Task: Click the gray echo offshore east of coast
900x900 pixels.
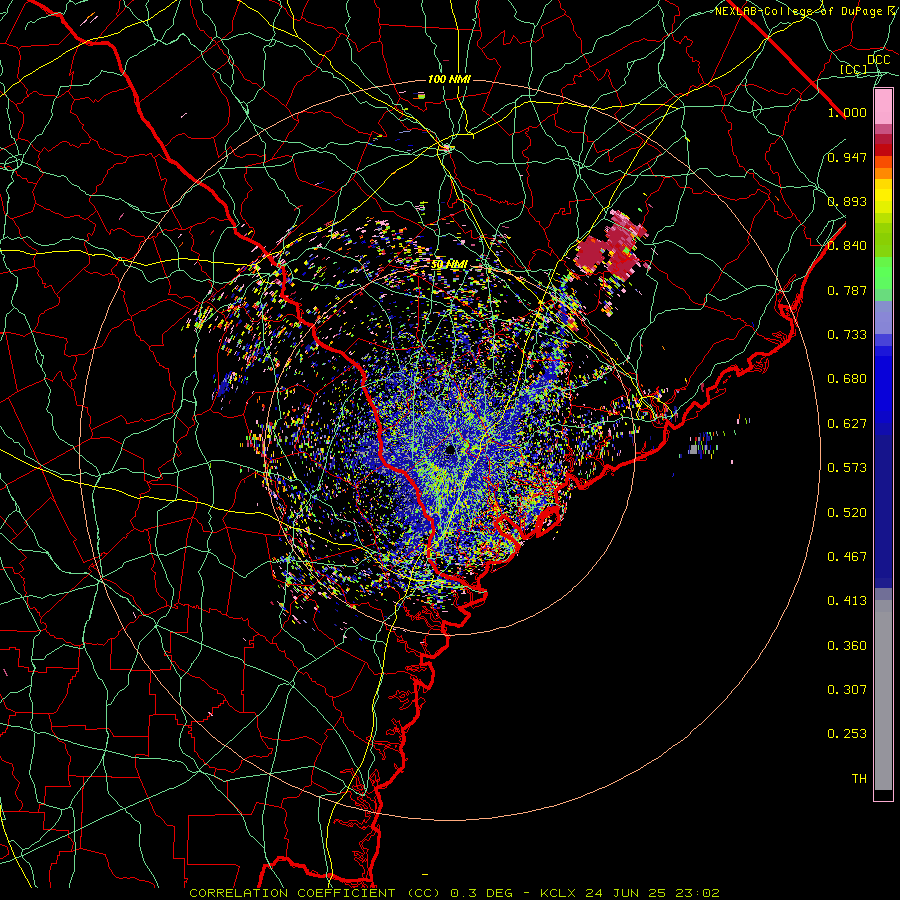Action: [694, 449]
